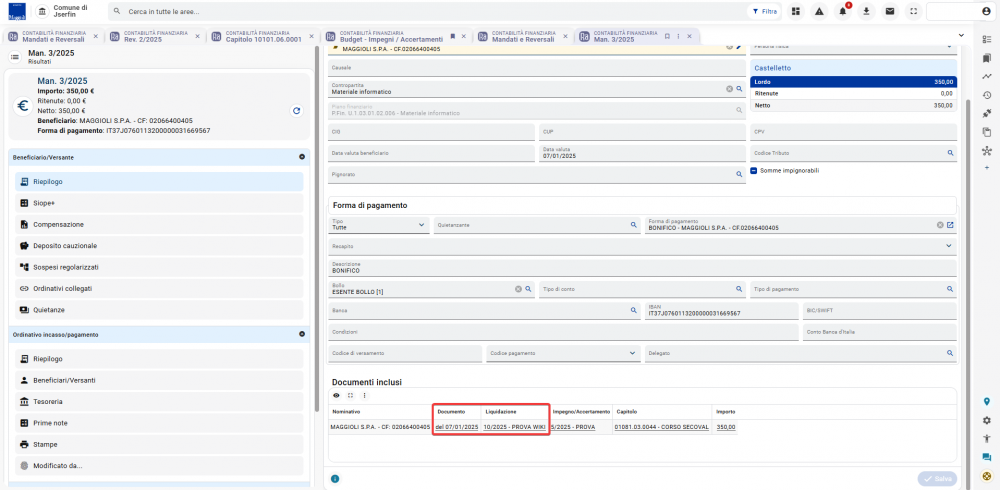Select Compensazione in the left menu
Viewport: 1000px width, 490px height.
coord(159,225)
